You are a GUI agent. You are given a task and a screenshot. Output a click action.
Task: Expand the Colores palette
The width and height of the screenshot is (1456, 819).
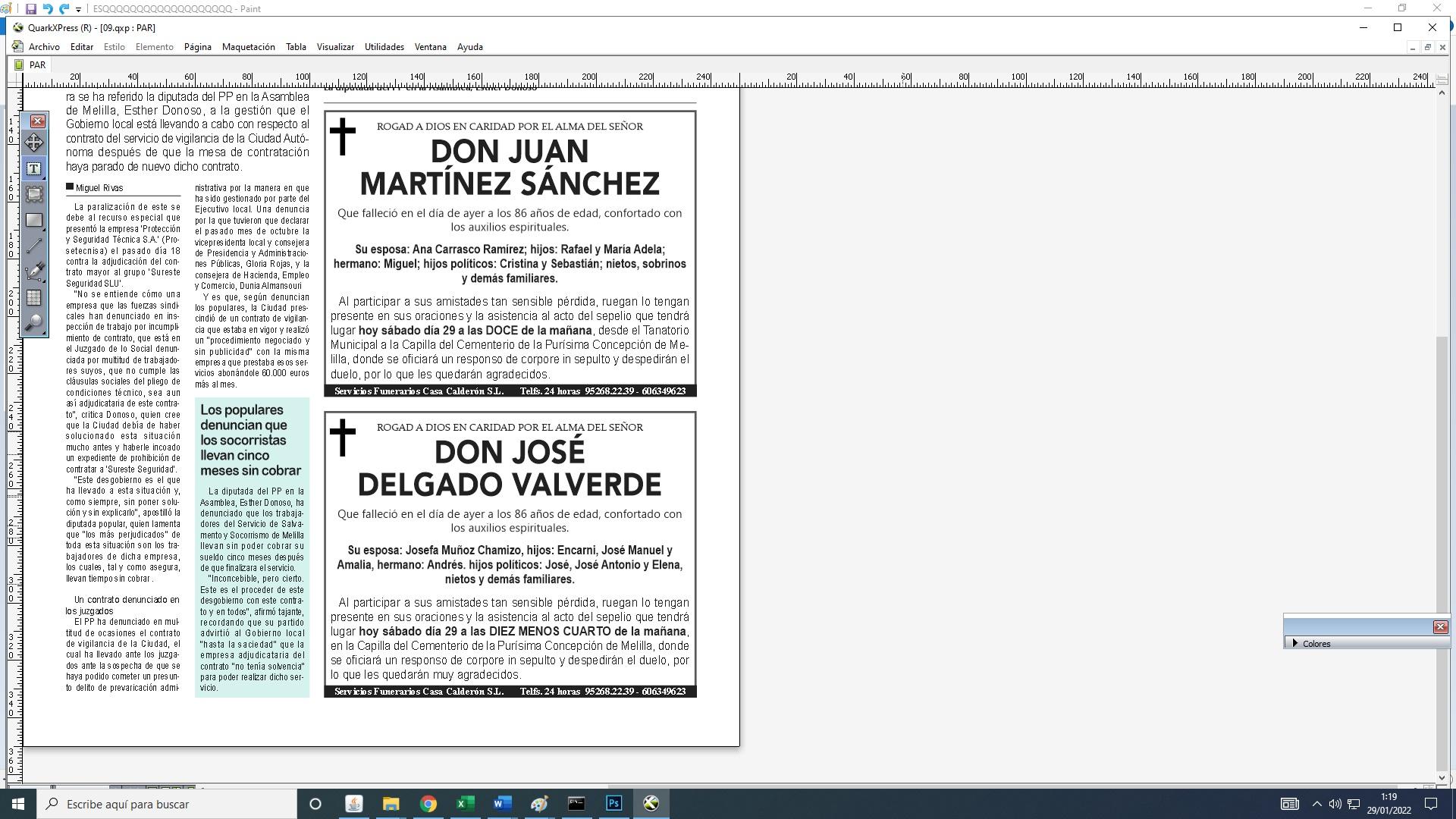1295,643
